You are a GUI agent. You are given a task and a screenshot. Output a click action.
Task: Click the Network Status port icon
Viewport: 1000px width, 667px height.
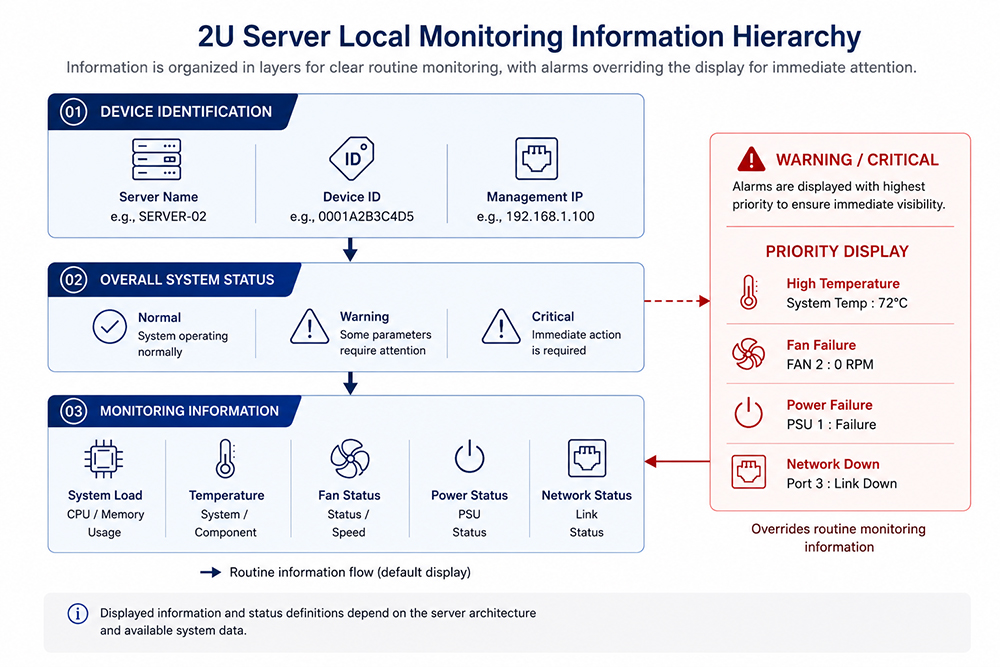tap(587, 458)
